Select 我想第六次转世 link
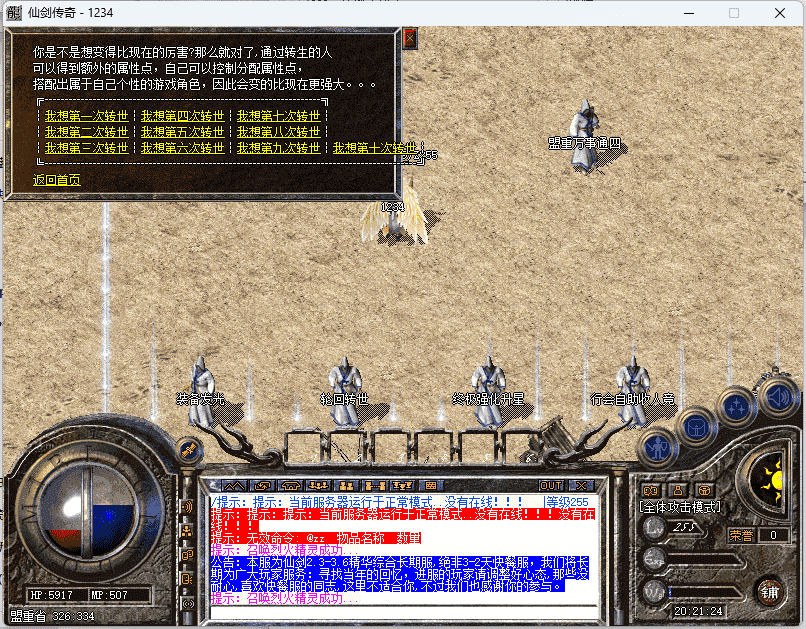Image resolution: width=806 pixels, height=629 pixels. pos(182,148)
